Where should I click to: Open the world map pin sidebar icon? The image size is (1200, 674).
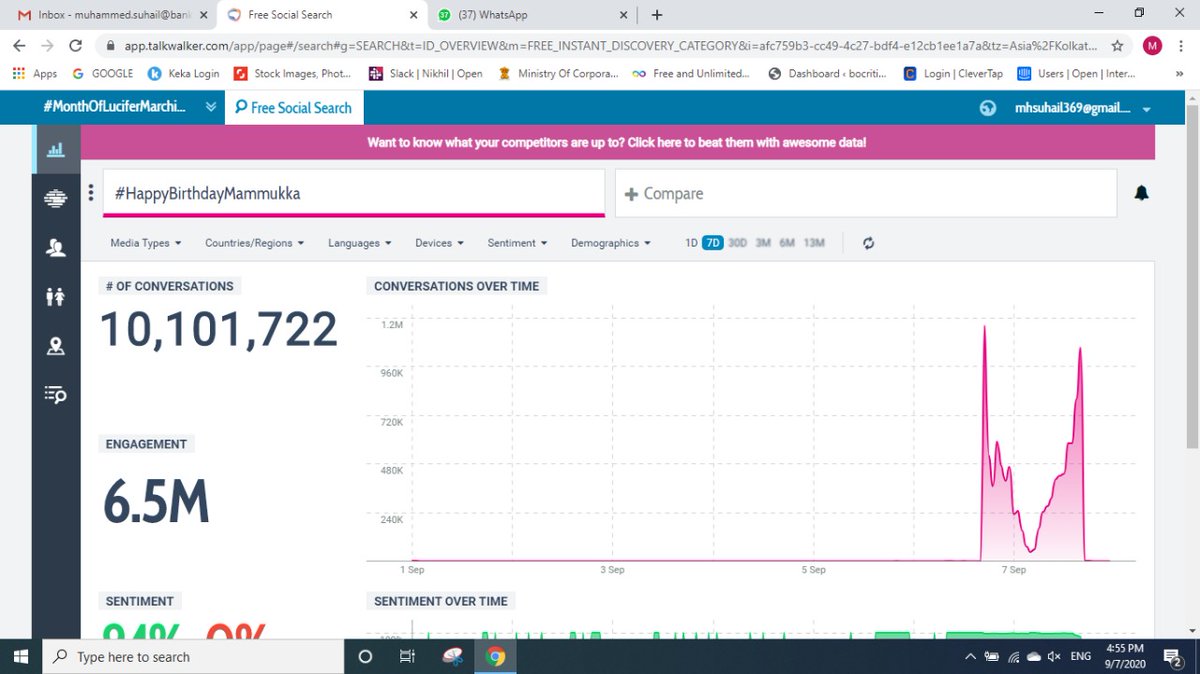click(55, 346)
